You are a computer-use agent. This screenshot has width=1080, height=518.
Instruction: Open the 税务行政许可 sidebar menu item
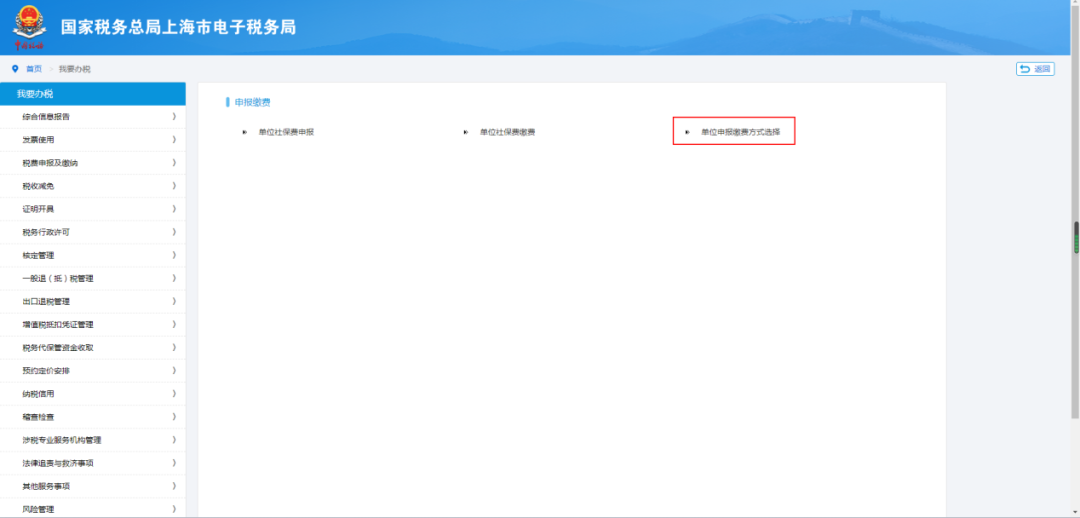pos(46,232)
